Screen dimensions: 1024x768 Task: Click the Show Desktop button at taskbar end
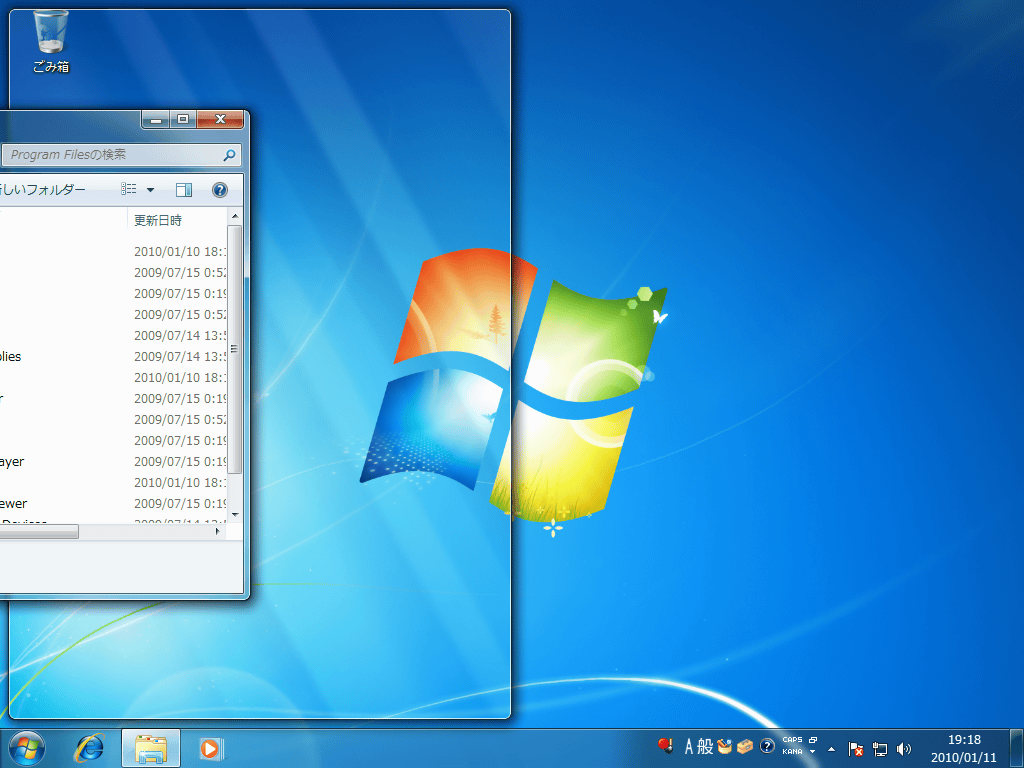tap(1016, 748)
